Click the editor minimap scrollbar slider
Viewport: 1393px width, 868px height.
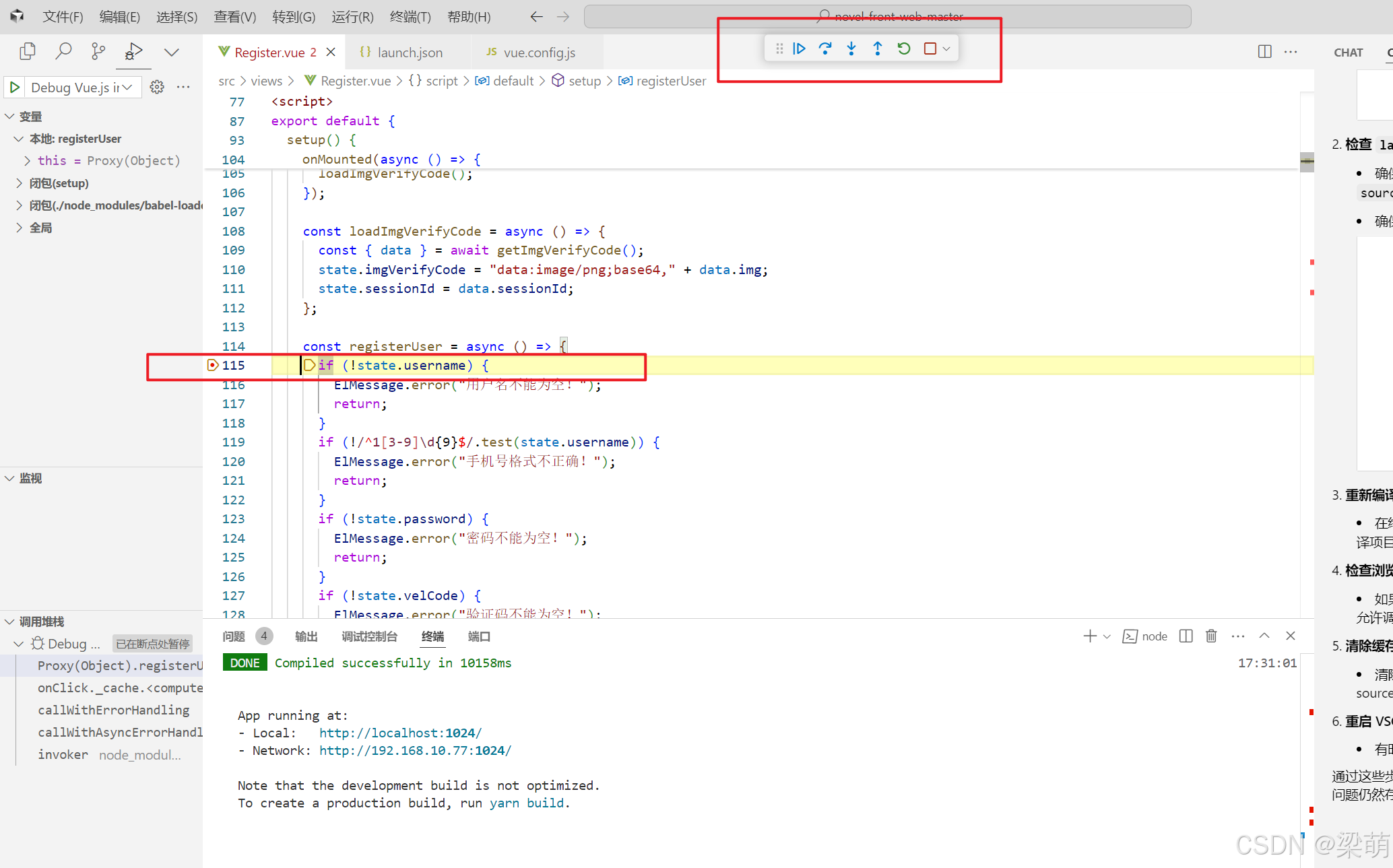point(1307,162)
